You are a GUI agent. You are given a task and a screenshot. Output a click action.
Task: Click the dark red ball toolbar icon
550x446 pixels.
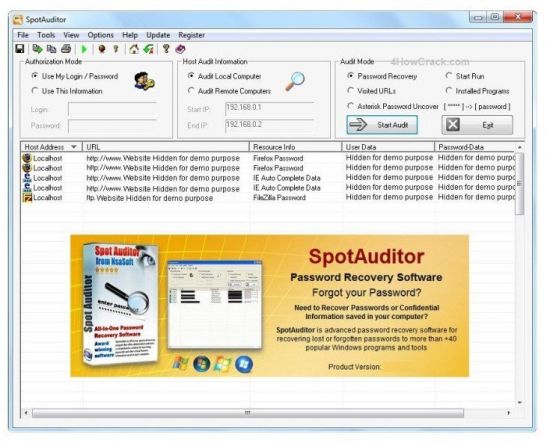pos(102,49)
